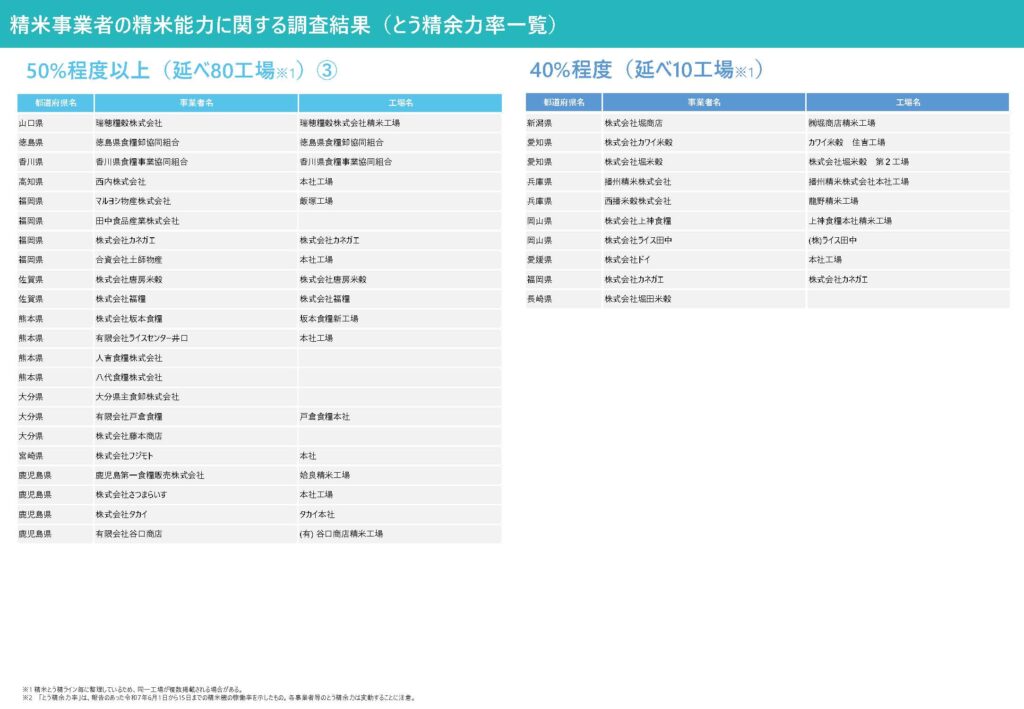The image size is (1024, 709).
Task: Click 工場名 header in the 50% table
Action: [x=400, y=102]
